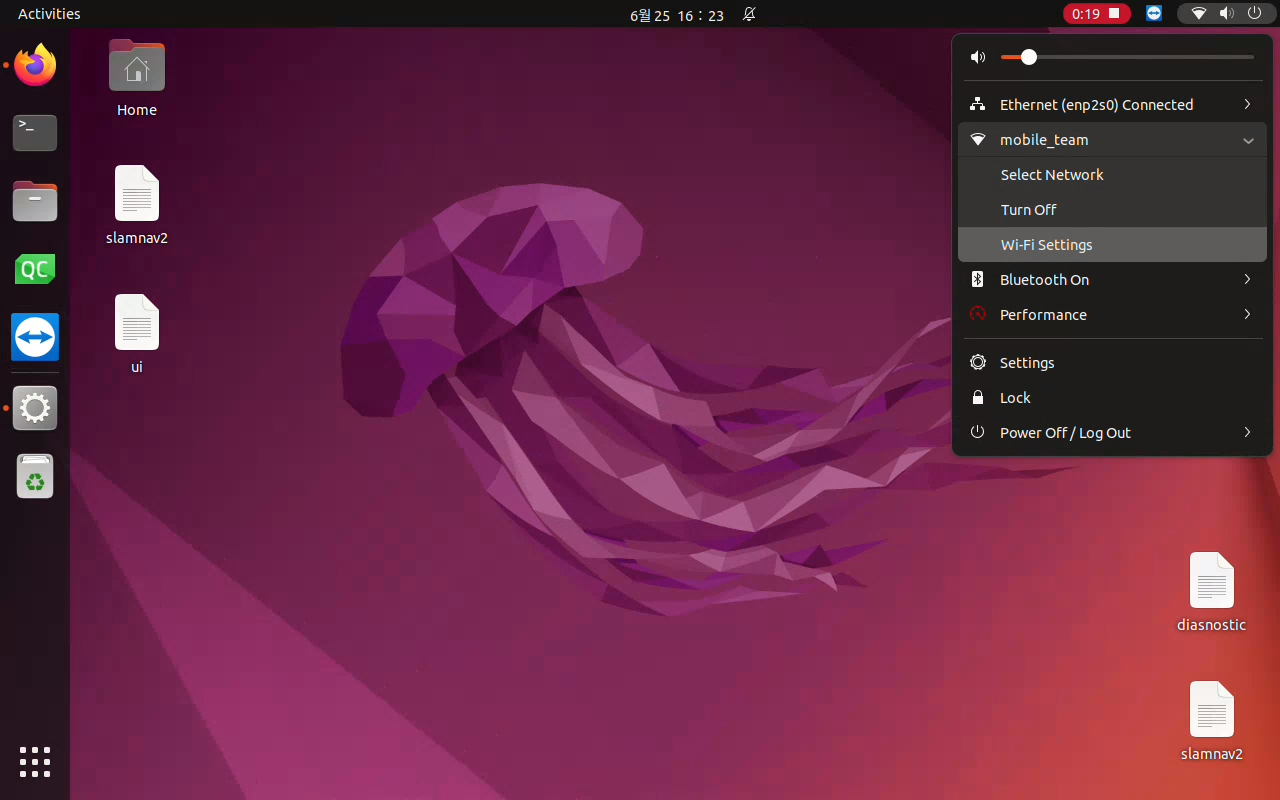Stop the screen recording indicator
The width and height of the screenshot is (1280, 800).
(x=1098, y=14)
